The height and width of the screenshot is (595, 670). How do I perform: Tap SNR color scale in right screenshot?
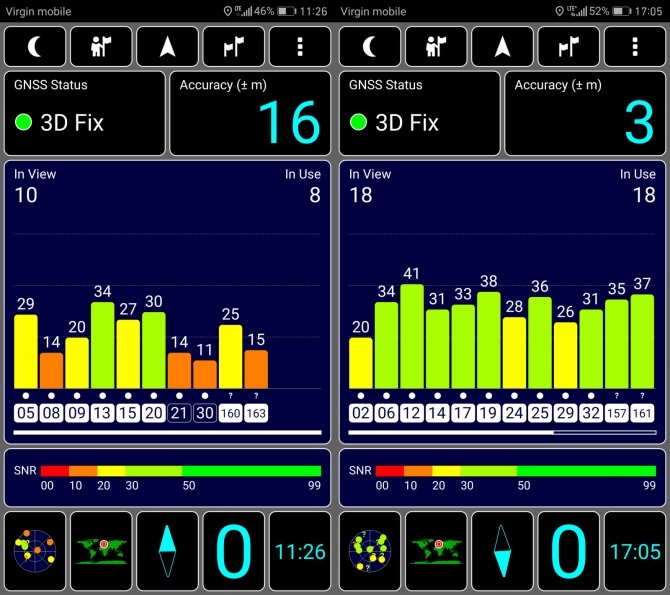516,471
